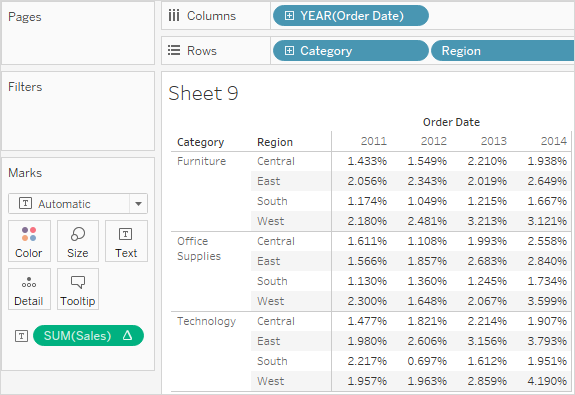Select the Region pill on Rows

coord(502,51)
